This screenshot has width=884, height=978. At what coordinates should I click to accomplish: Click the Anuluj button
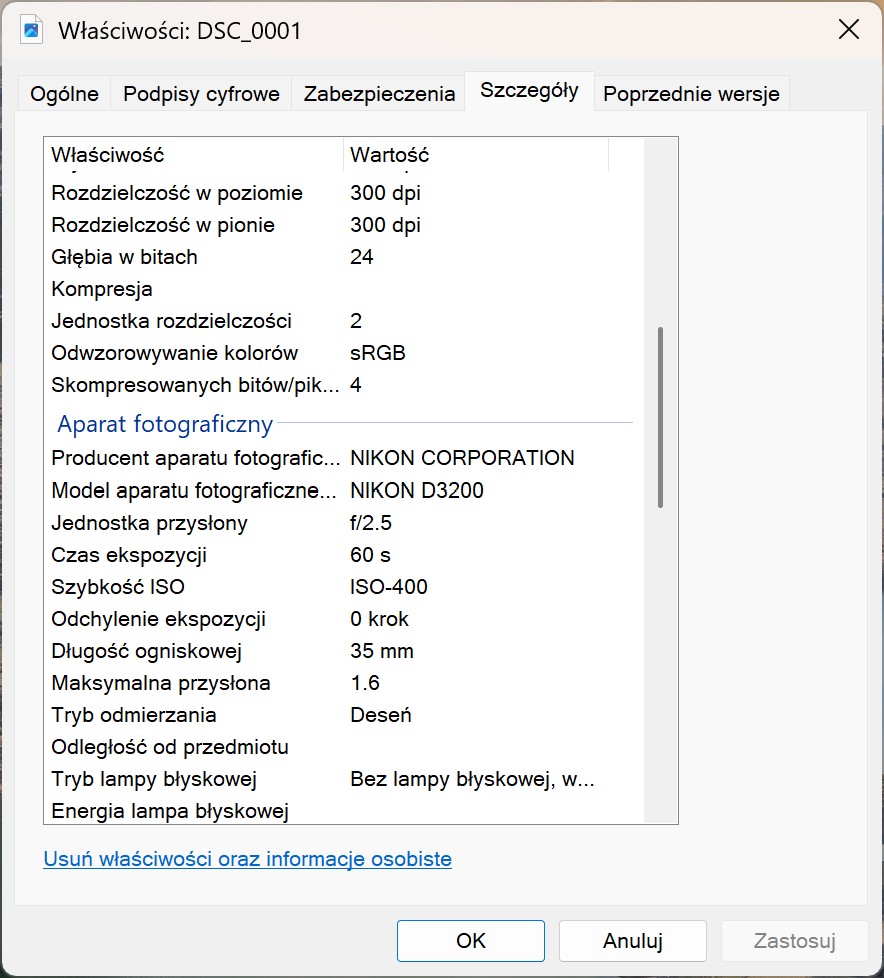(633, 941)
